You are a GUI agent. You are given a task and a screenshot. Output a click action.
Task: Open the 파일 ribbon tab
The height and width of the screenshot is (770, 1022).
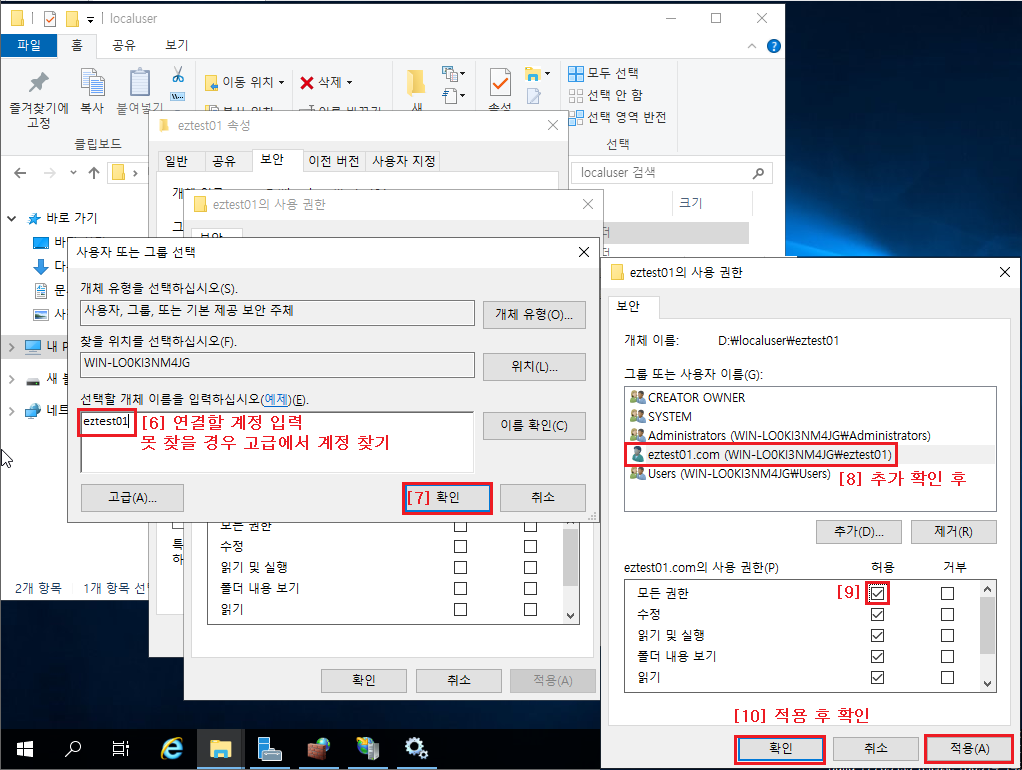click(x=29, y=45)
